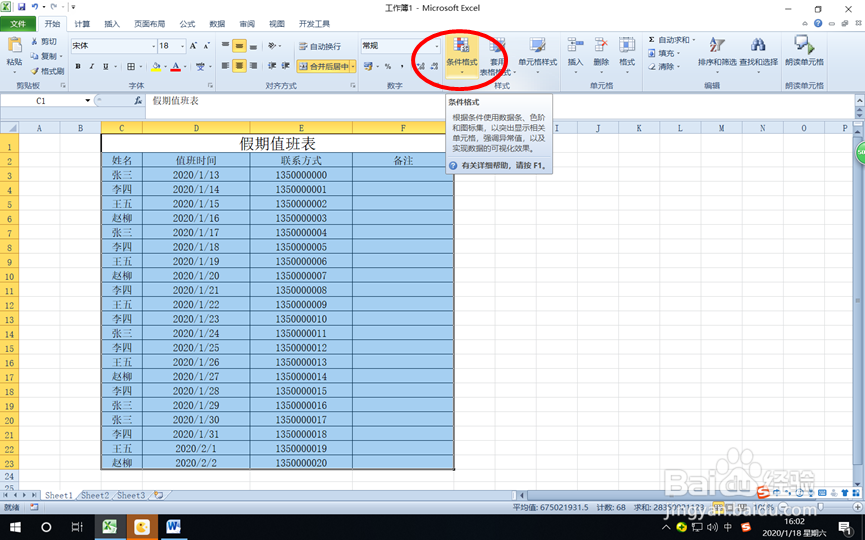Open the number format 常规 dropdown

[436, 46]
